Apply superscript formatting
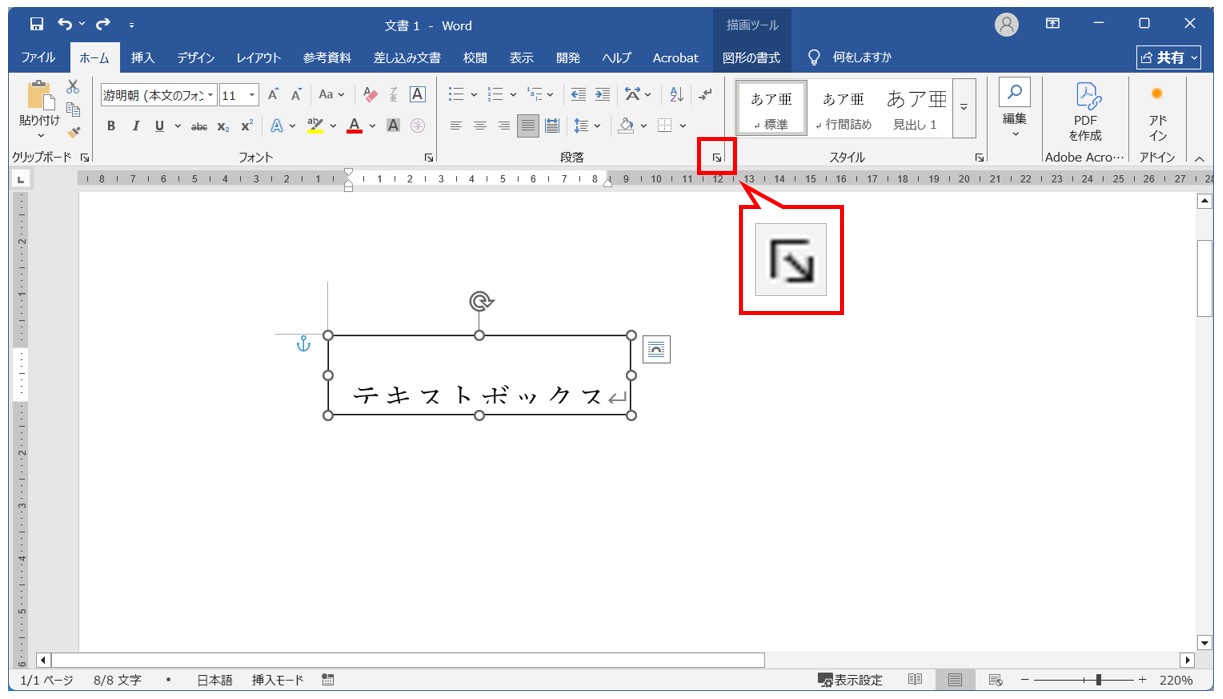The image size is (1223, 699). [246, 126]
